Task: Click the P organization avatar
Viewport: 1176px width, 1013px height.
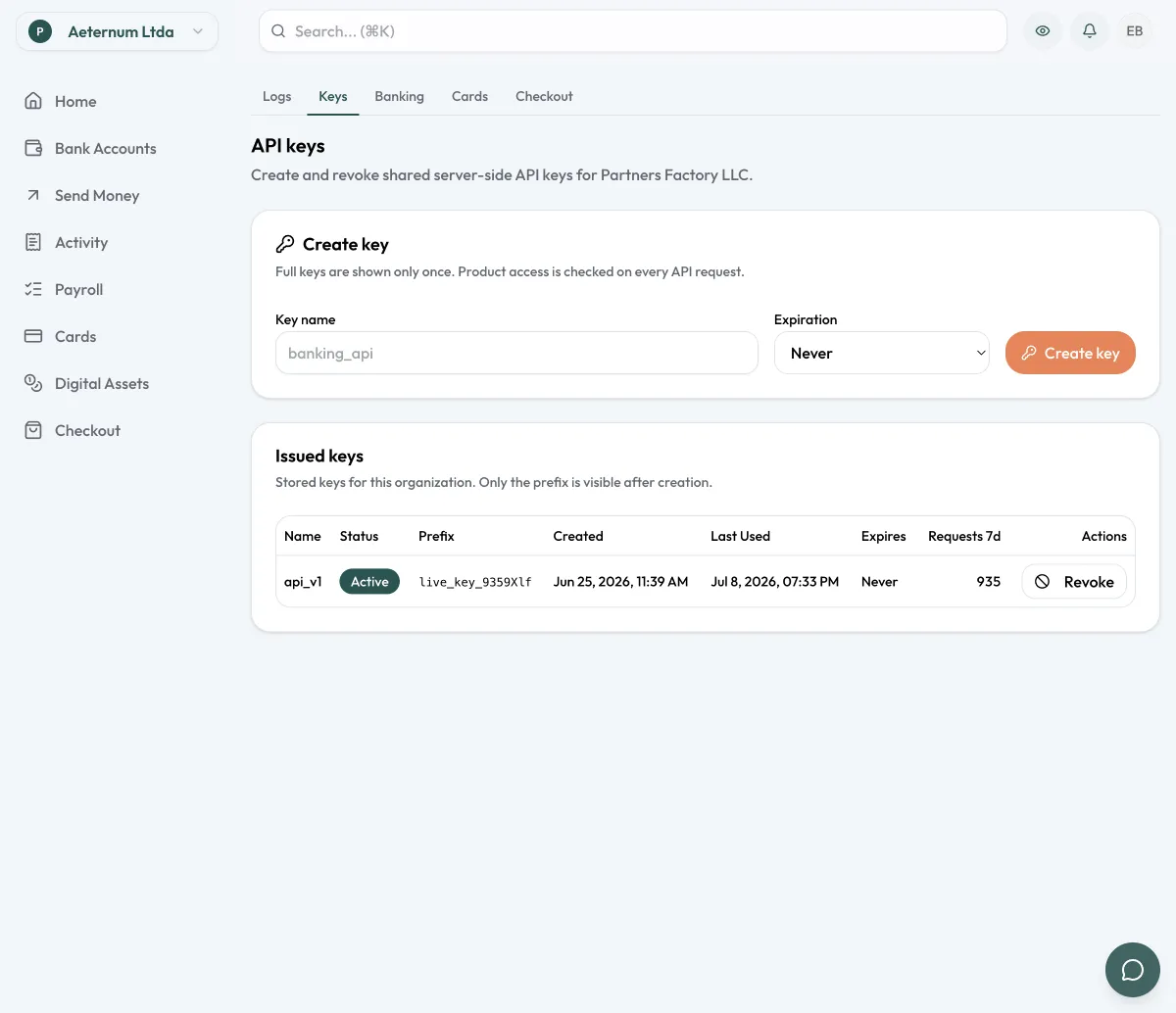Action: click(40, 31)
